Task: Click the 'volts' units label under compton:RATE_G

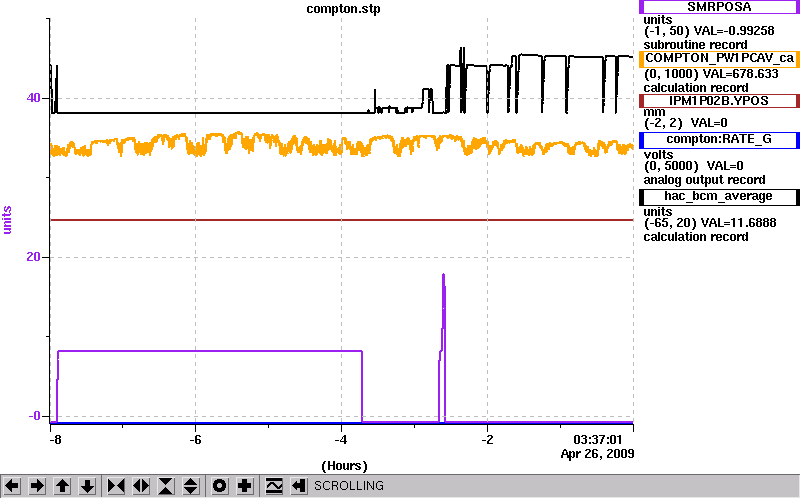Action: [658, 155]
